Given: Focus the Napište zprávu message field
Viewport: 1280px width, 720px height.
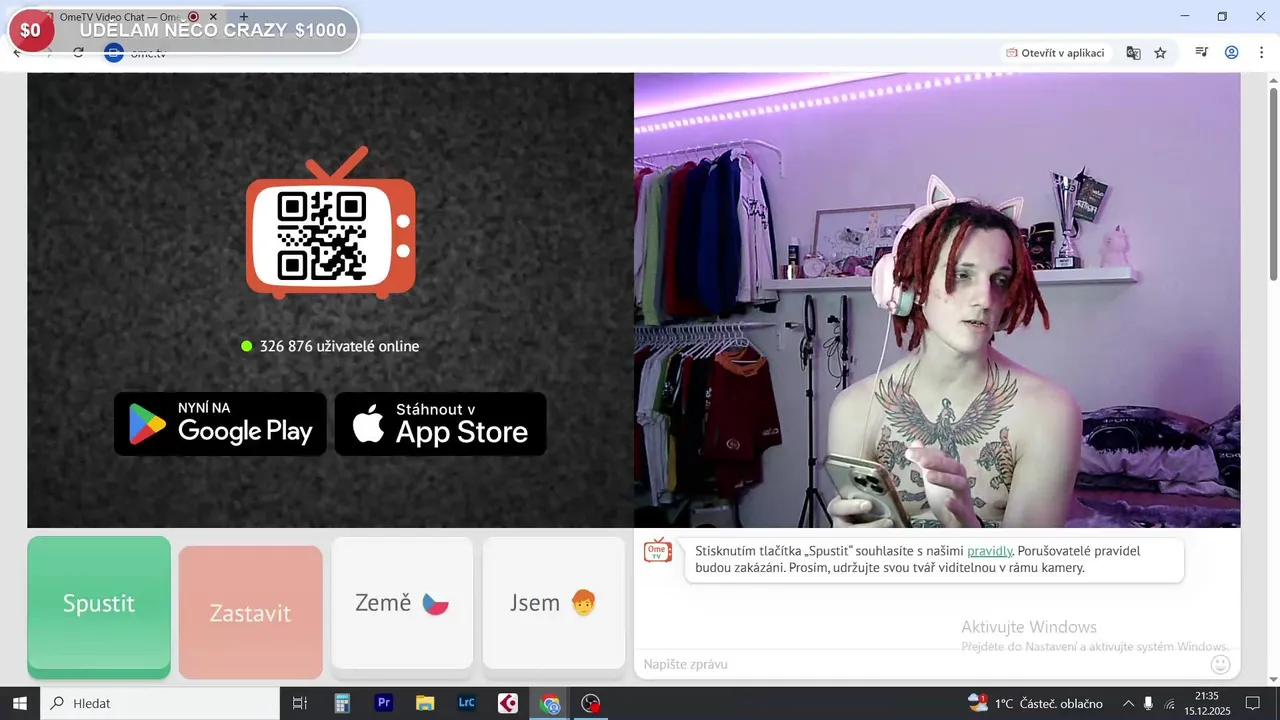Looking at the screenshot, I should pyautogui.click(x=920, y=664).
